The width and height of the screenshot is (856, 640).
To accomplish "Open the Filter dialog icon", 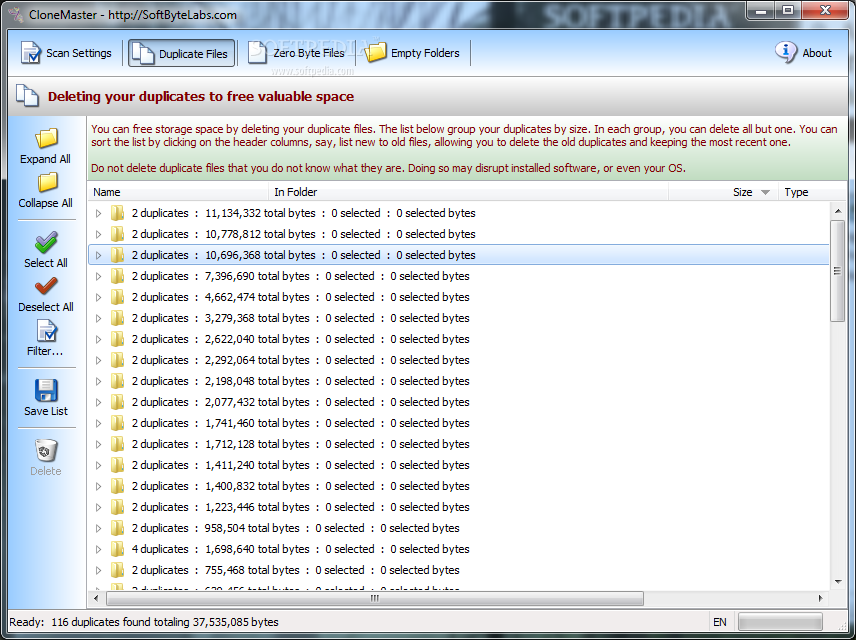I will (46, 331).
